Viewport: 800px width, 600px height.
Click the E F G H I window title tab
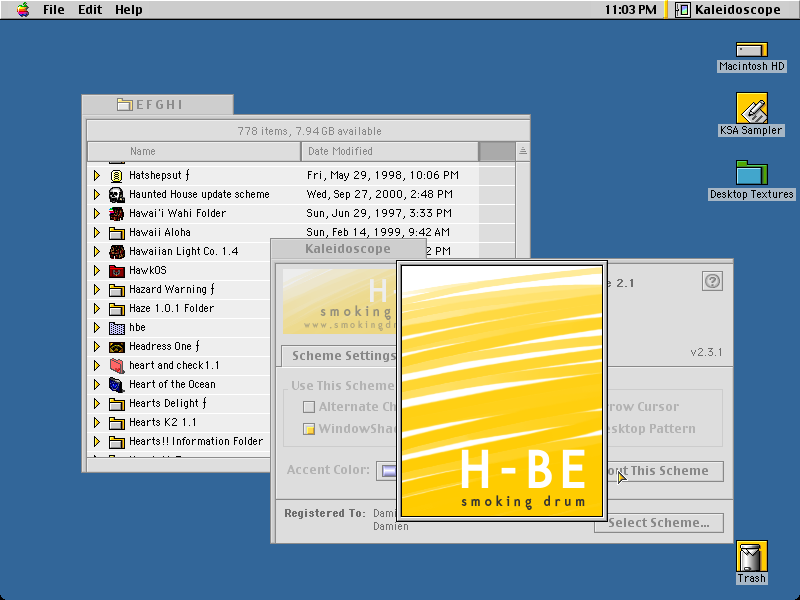[x=158, y=105]
